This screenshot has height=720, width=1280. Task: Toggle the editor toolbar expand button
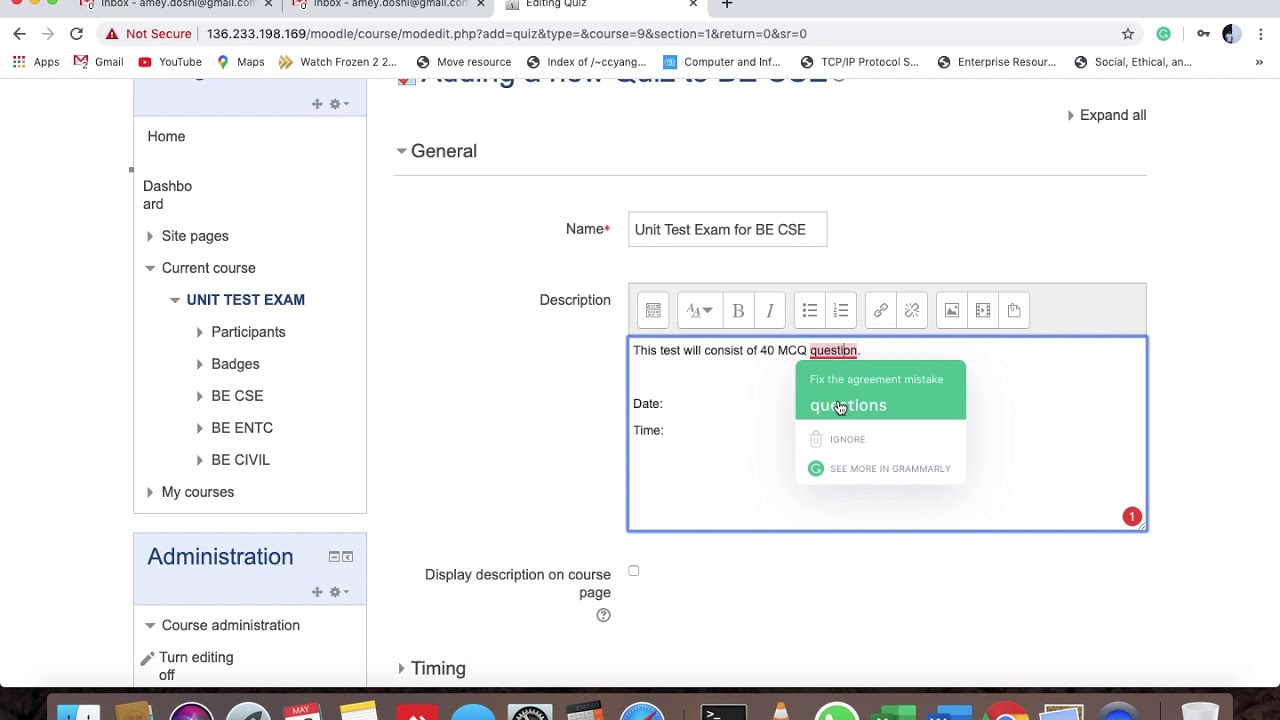(653, 310)
